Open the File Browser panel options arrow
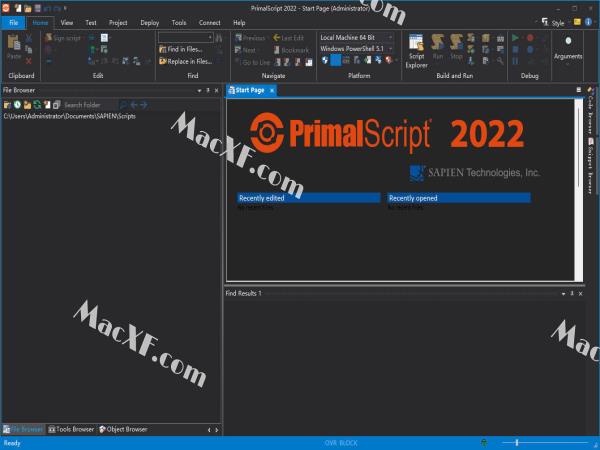 tap(199, 91)
